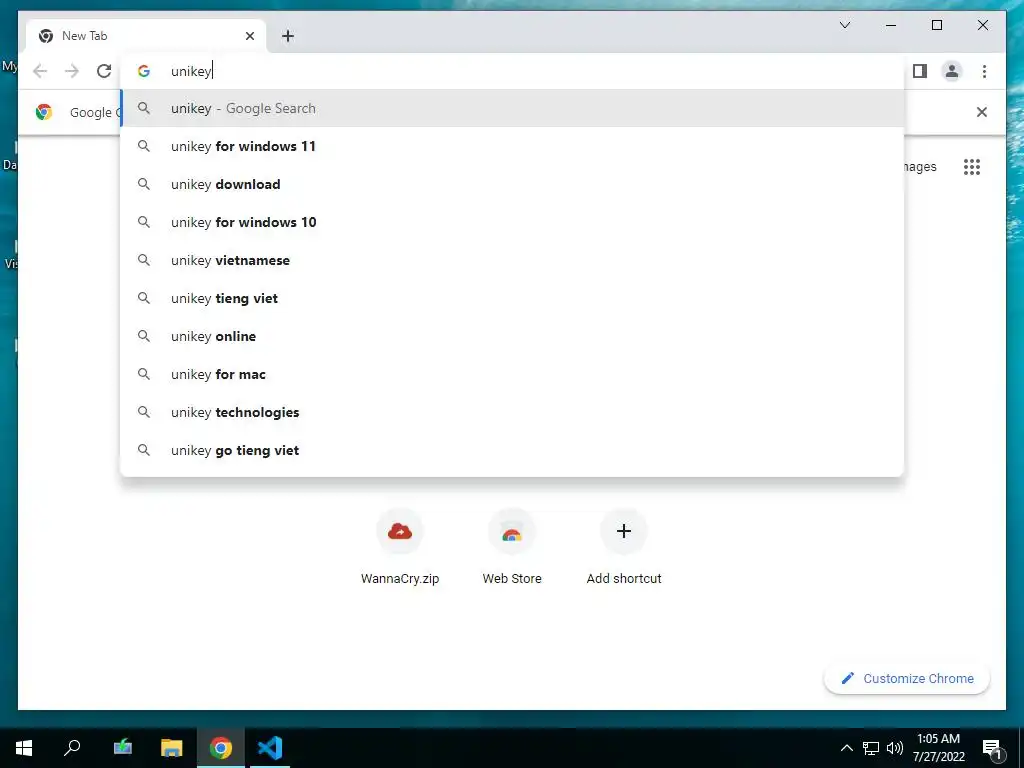Image resolution: width=1024 pixels, height=768 pixels.
Task: Select 'unikey tieng viet' suggestion
Action: 512,298
